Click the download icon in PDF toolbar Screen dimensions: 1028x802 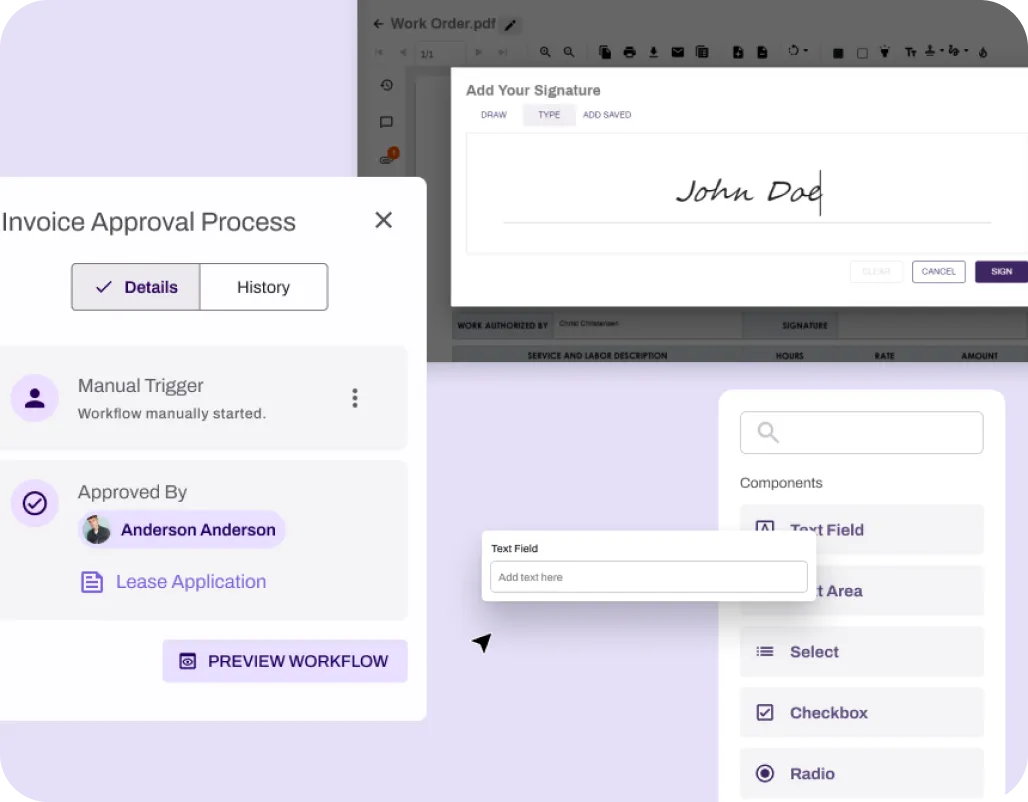pos(653,52)
